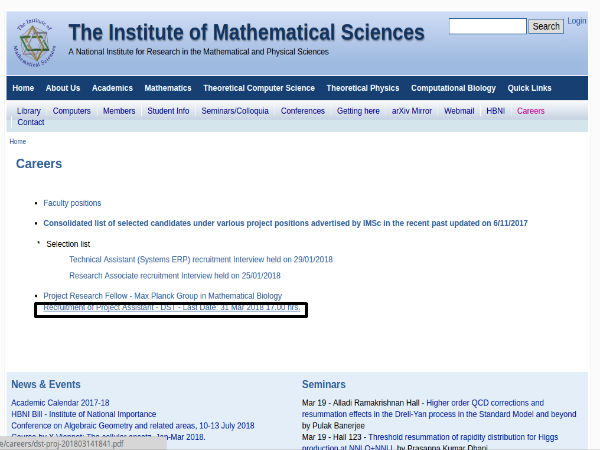
Task: Open Consolidated list of selected candidates link
Action: (x=285, y=223)
